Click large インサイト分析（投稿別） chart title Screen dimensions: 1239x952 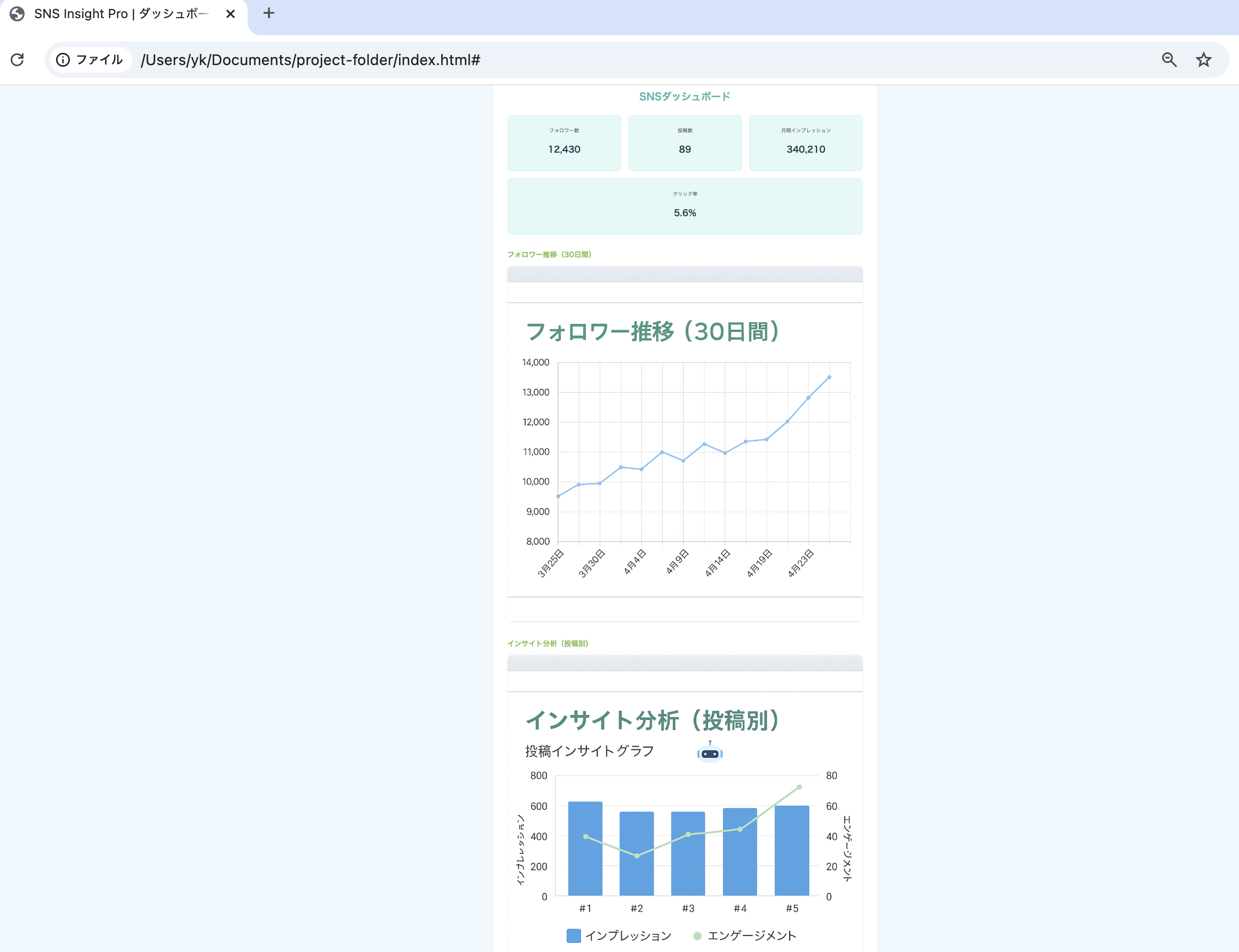(x=653, y=721)
